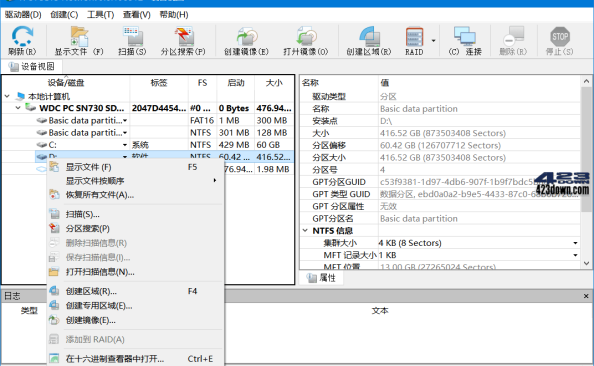Expand 显示文件按顺序 submenu
The height and width of the screenshot is (366, 594).
pos(136,181)
